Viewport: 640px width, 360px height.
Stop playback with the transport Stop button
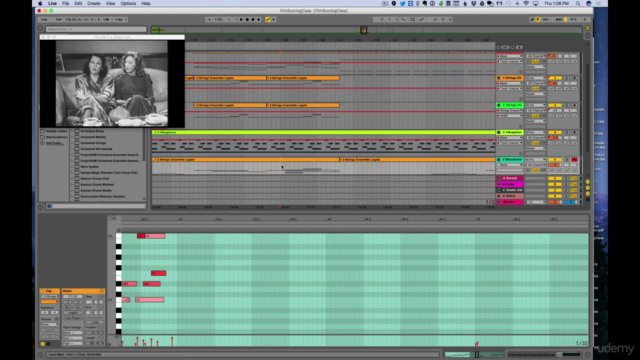click(247, 20)
